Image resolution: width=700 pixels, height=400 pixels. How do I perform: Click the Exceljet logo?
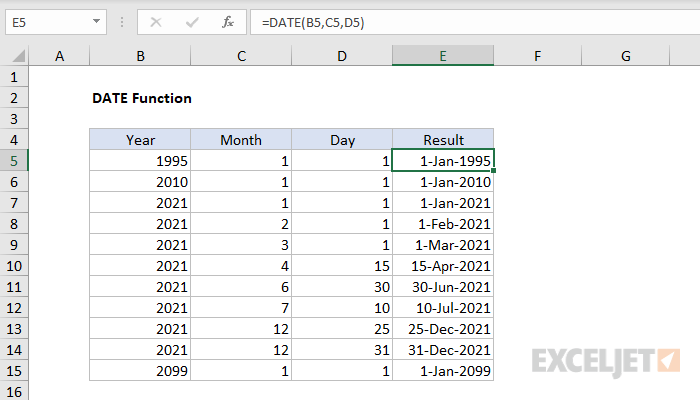pyautogui.click(x=607, y=358)
